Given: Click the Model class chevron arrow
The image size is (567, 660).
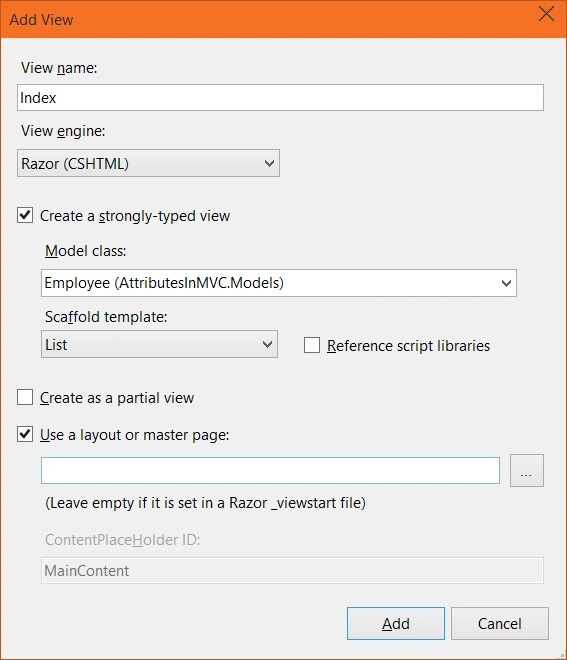Looking at the screenshot, I should 506,283.
